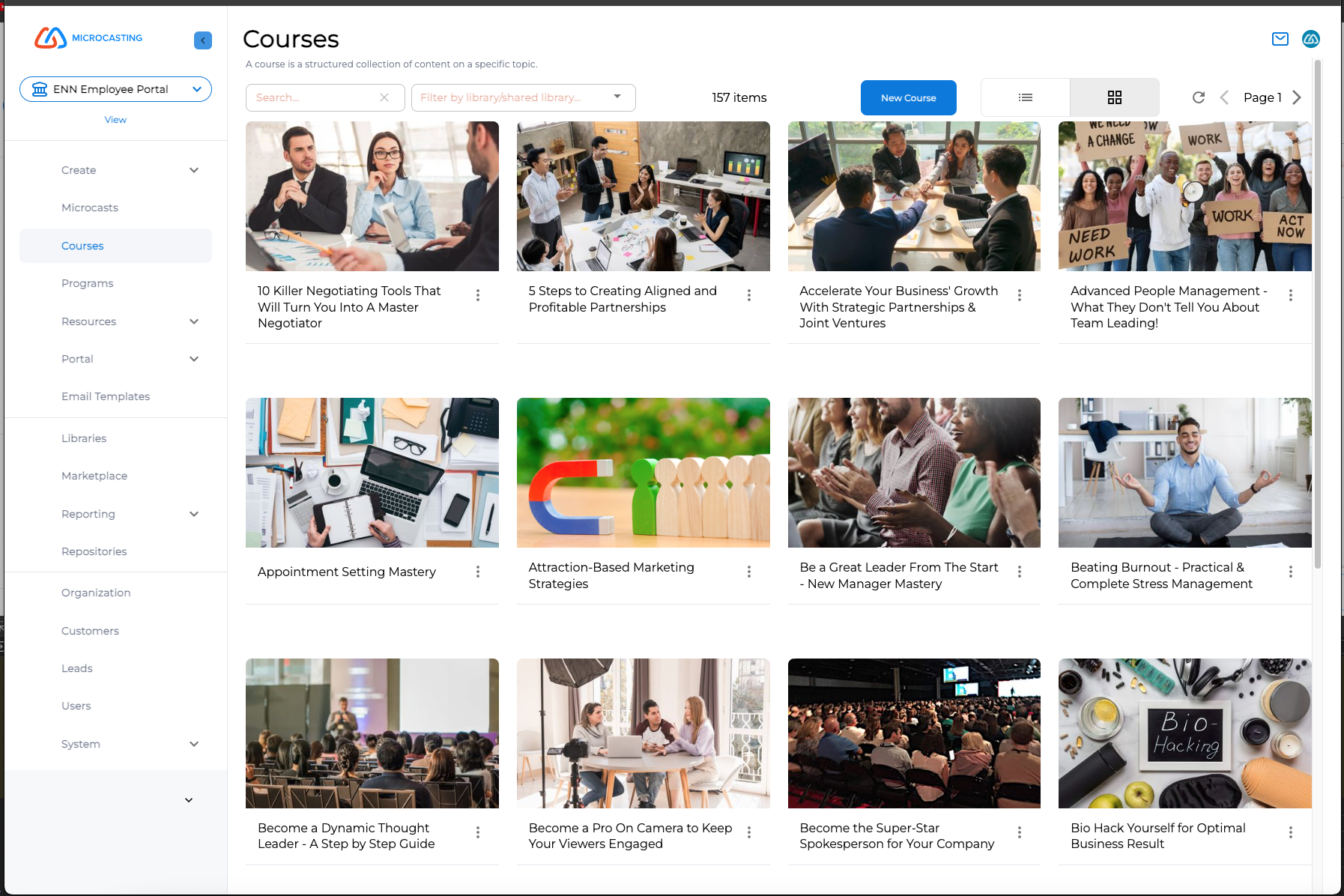Open the Appointment Setting Mastery course title
This screenshot has width=1344, height=896.
[347, 572]
